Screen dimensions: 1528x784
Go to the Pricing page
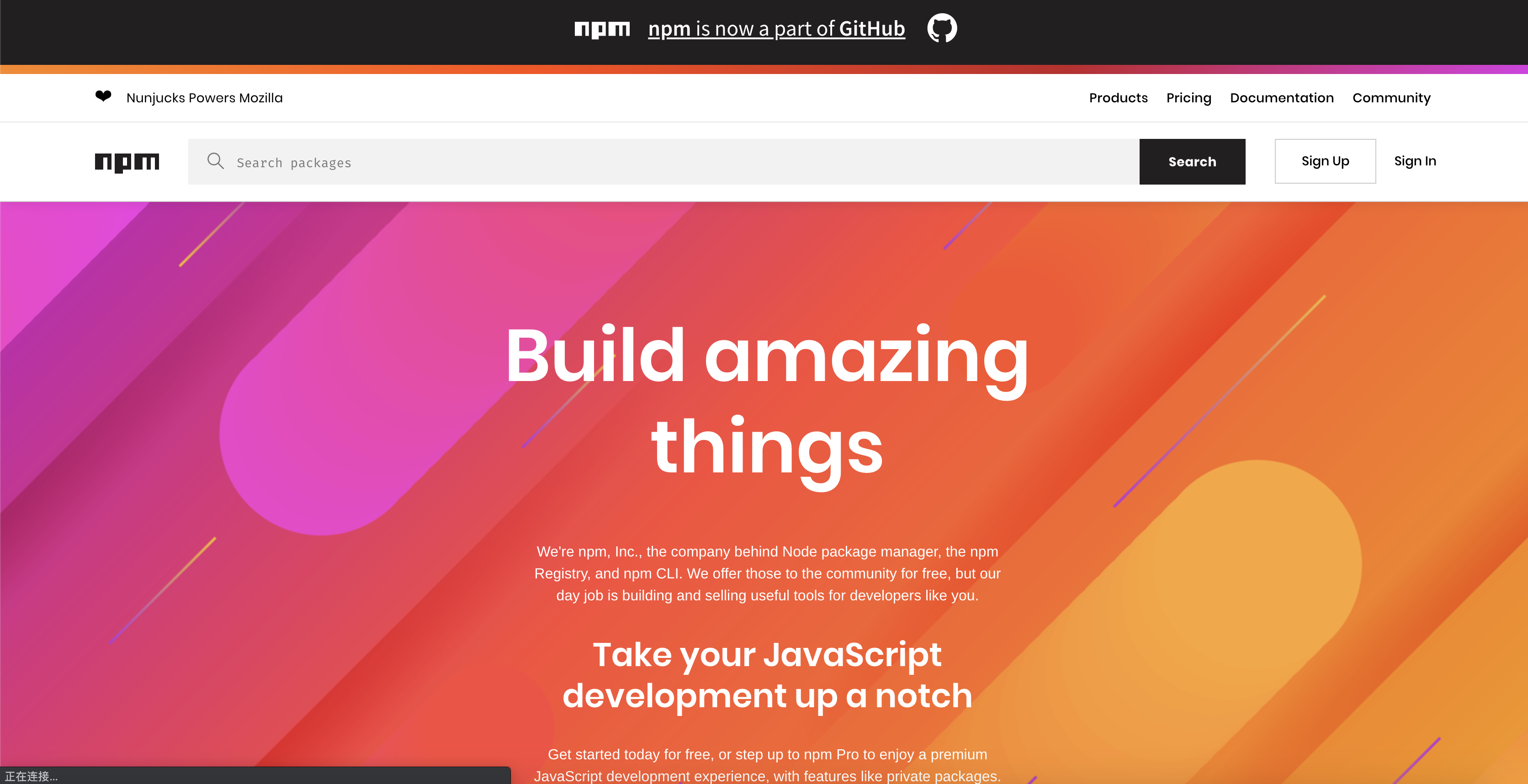click(1188, 98)
